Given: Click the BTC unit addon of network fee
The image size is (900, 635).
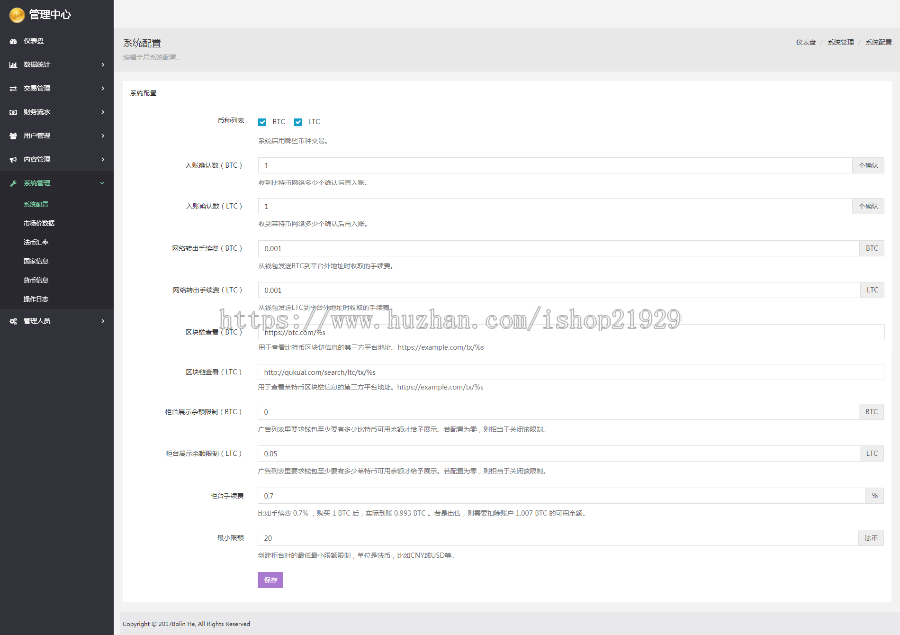Looking at the screenshot, I should pyautogui.click(x=871, y=249).
